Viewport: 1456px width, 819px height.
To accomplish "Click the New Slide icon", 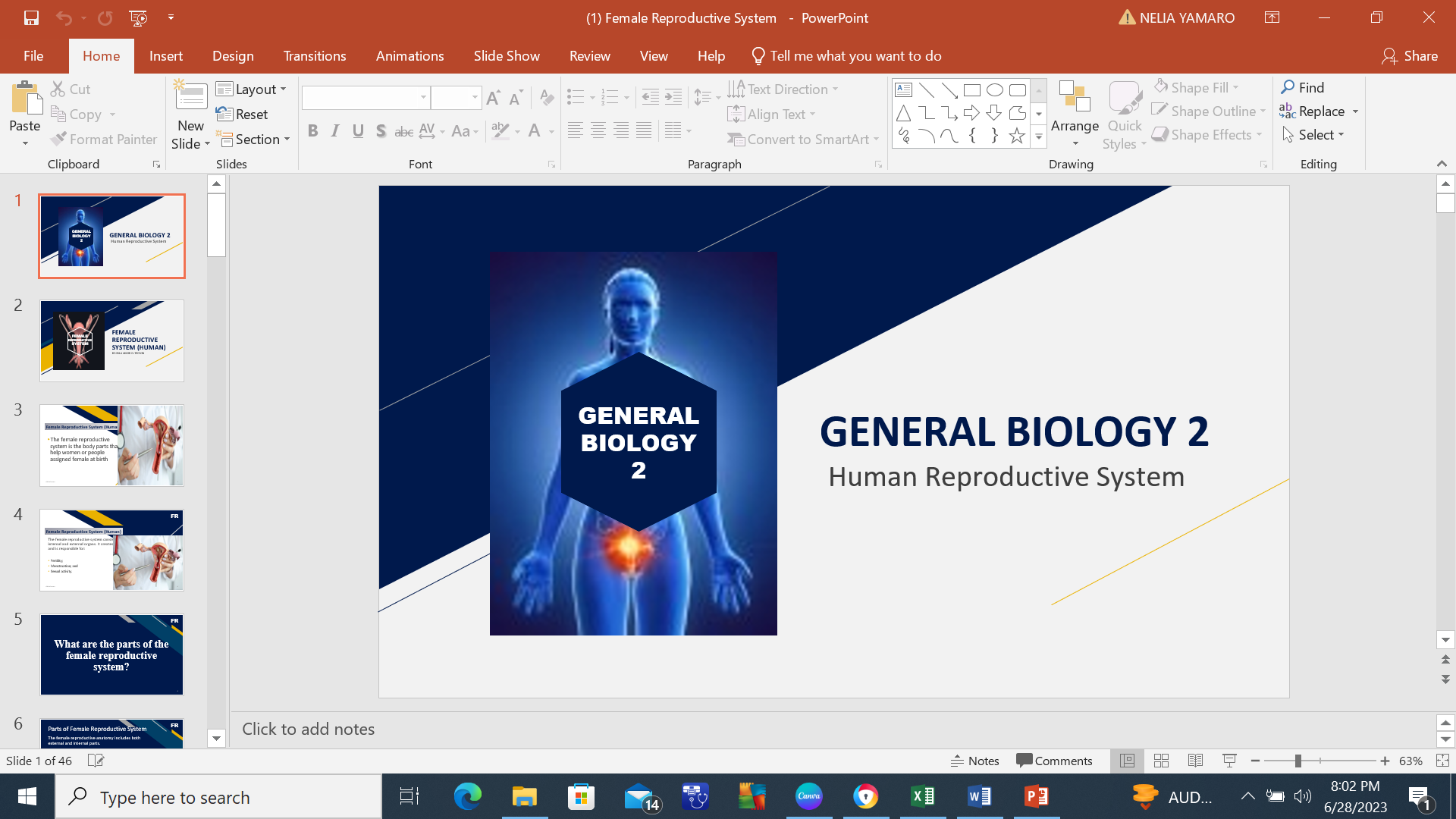I will 190,96.
